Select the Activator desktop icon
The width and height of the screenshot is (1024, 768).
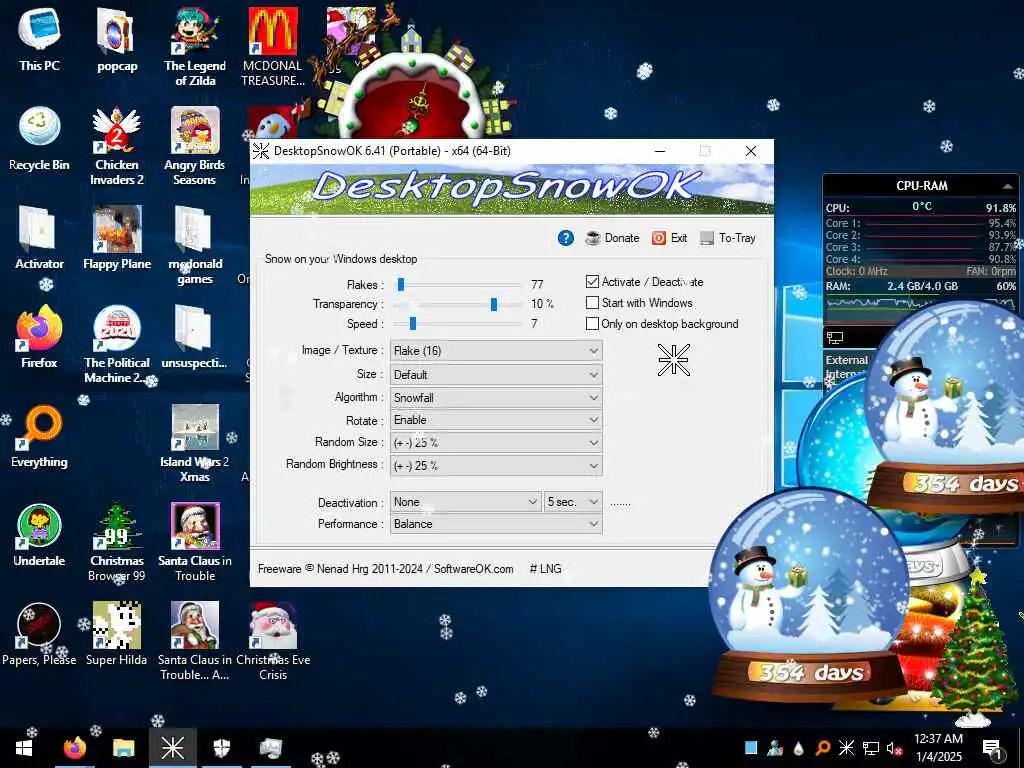[x=39, y=238]
